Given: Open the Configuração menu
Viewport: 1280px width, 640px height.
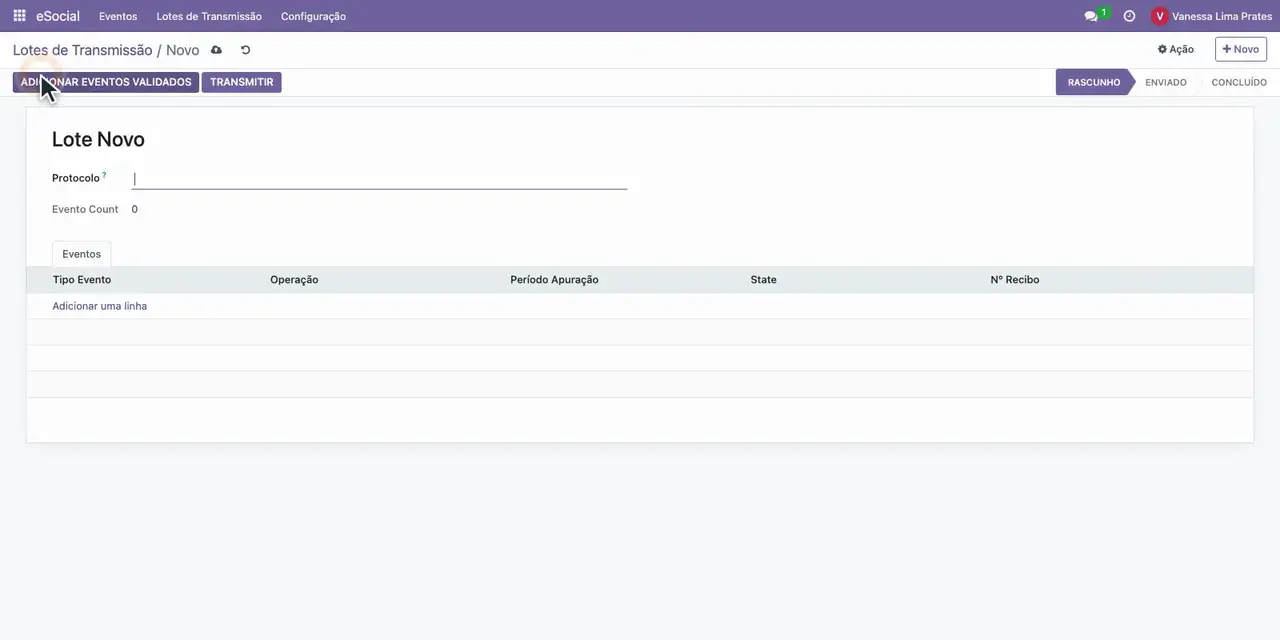Looking at the screenshot, I should tap(313, 16).
